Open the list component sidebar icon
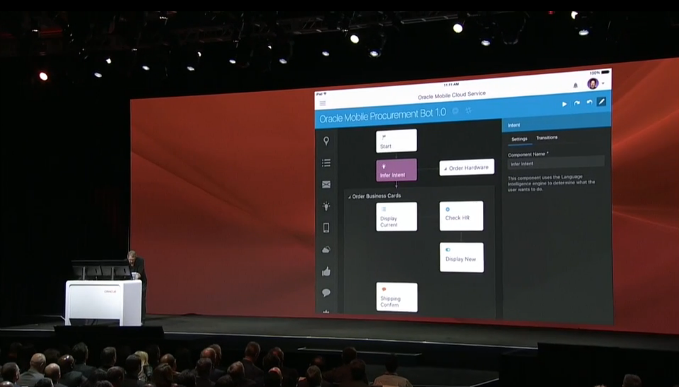 click(326, 163)
